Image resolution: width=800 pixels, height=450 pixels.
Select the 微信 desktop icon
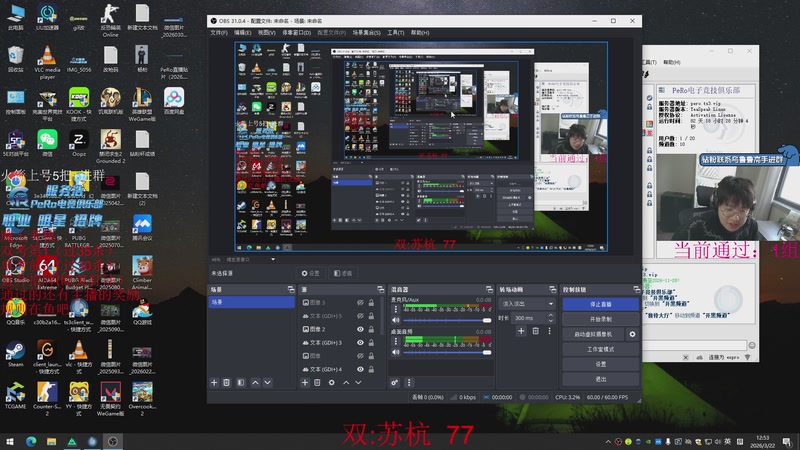tap(47, 143)
